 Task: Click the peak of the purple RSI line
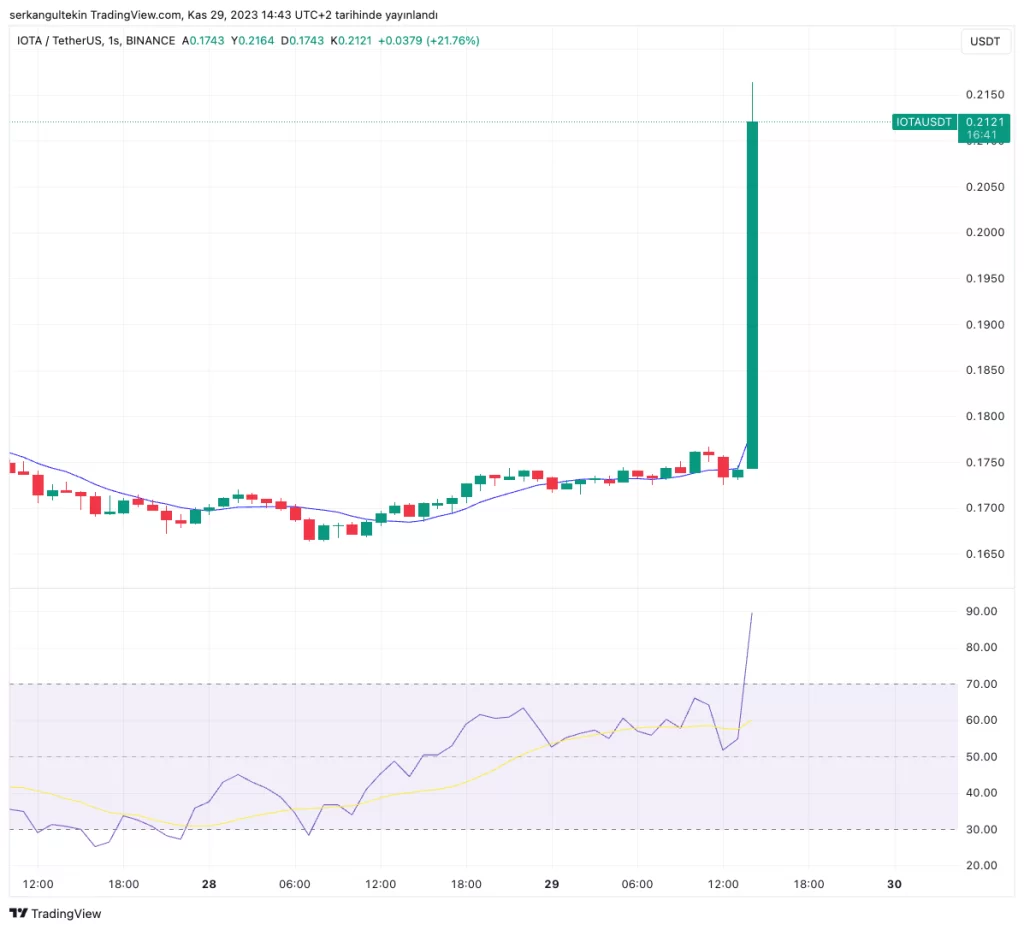751,614
